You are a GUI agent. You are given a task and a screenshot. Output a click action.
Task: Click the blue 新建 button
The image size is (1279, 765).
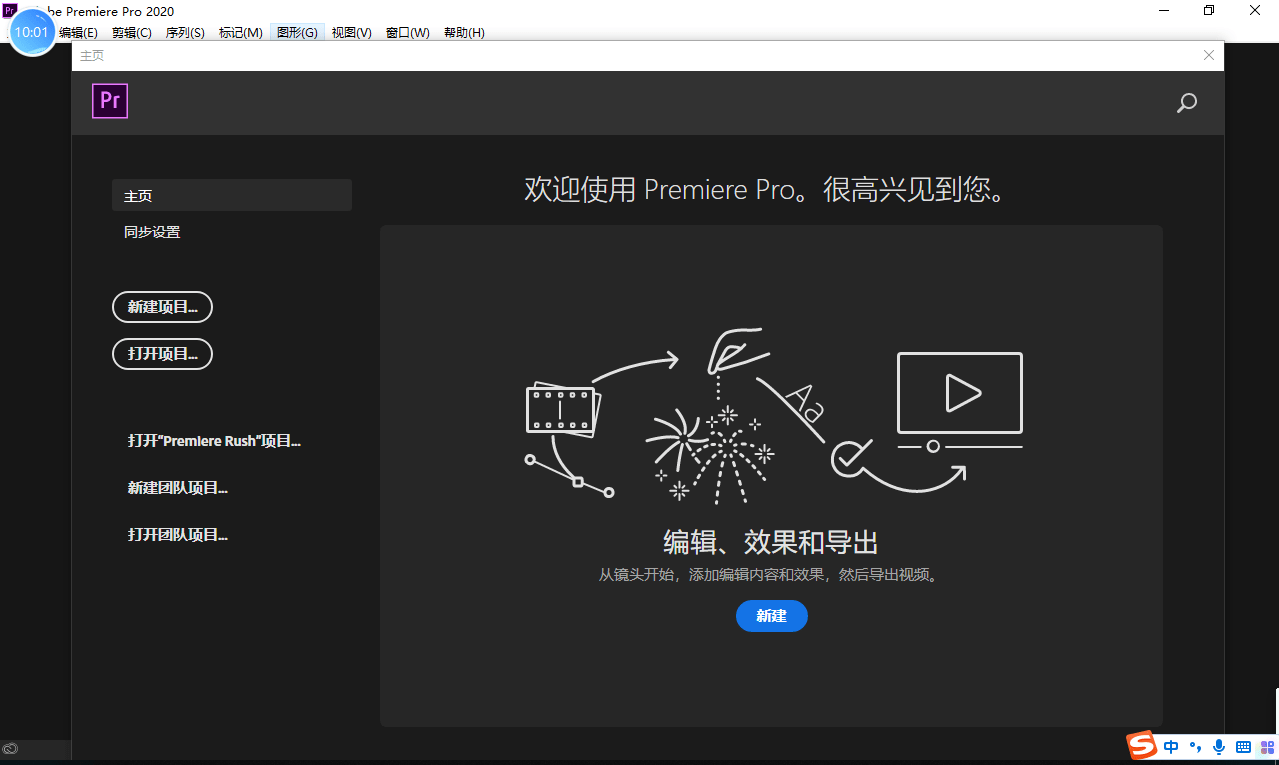[771, 616]
